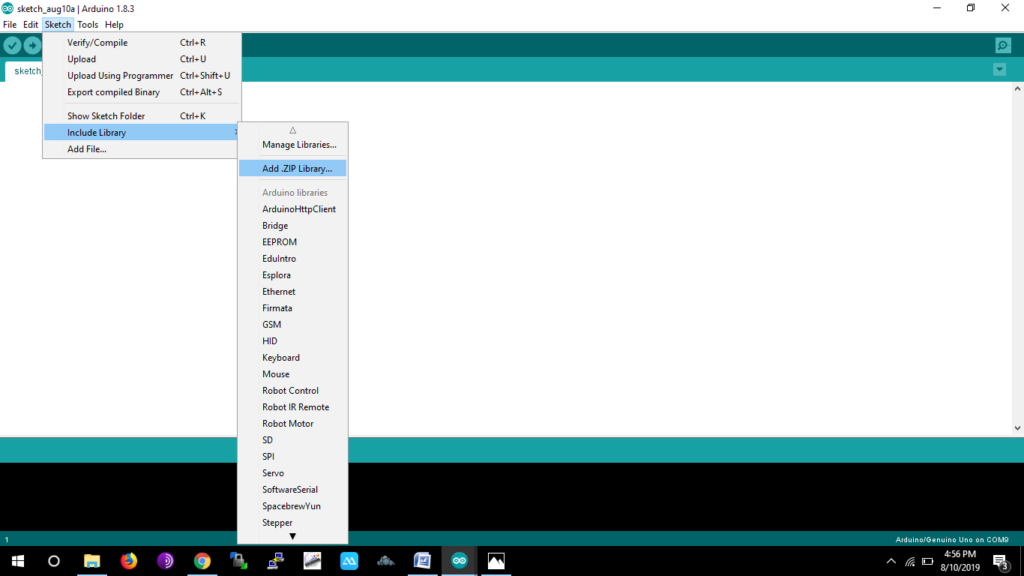
Task: Open Cortana search circle
Action: 54,561
